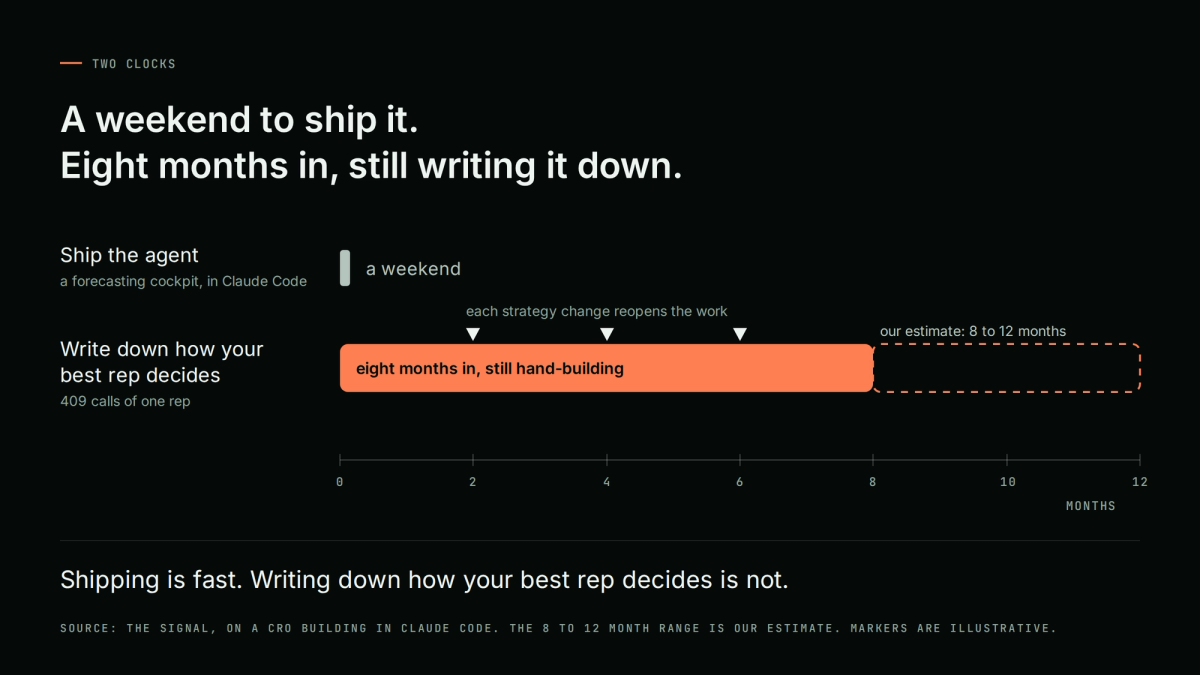Click the 0 tick label on axis

pyautogui.click(x=340, y=482)
